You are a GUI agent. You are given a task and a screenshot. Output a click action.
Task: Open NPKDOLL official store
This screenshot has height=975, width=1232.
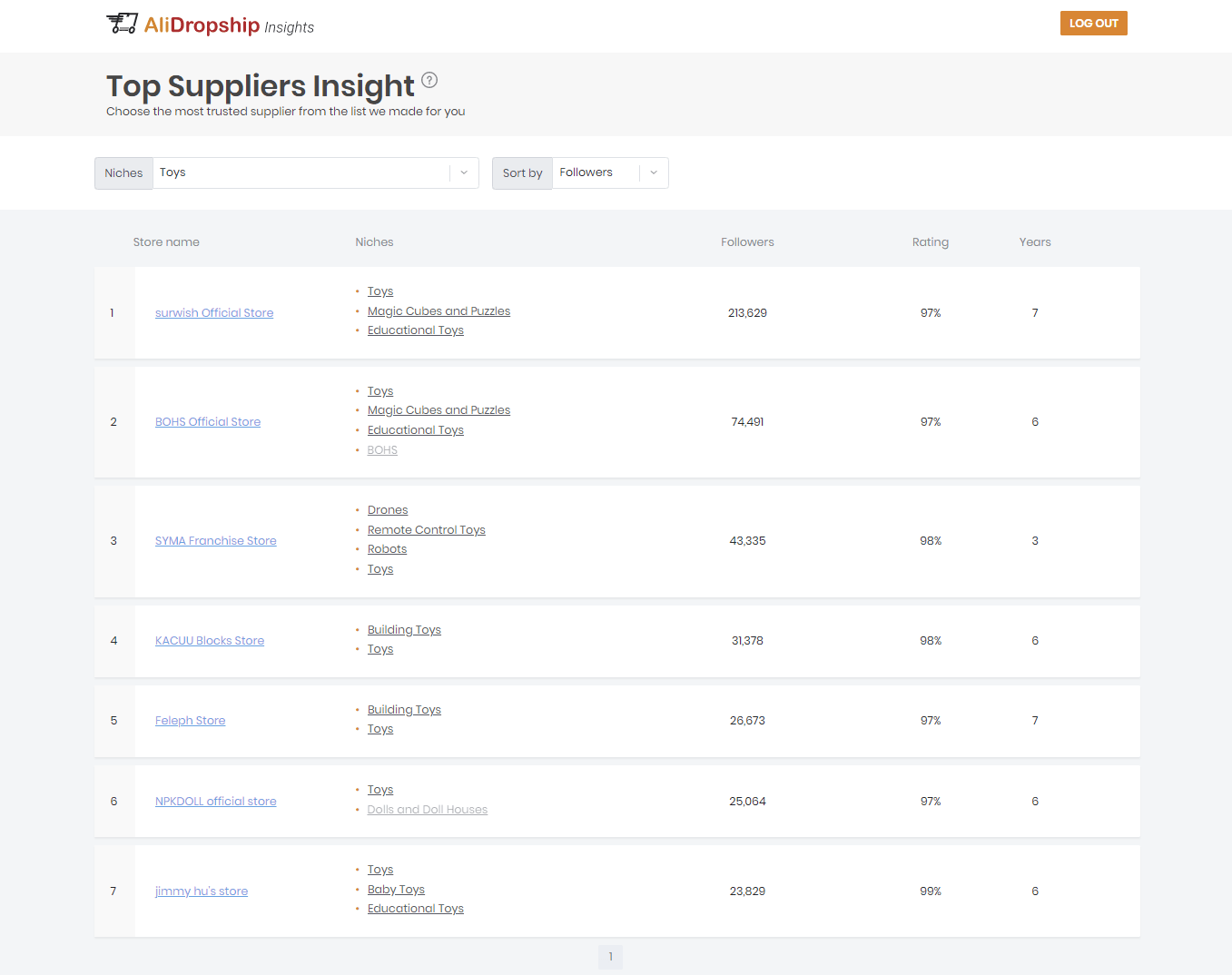215,801
